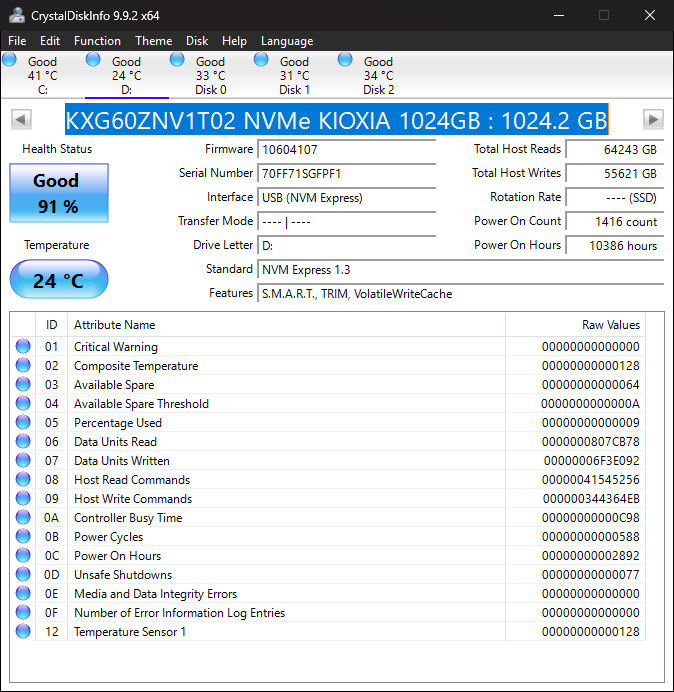
Task: Select raw value 0000000807CB78
Action: pos(590,441)
